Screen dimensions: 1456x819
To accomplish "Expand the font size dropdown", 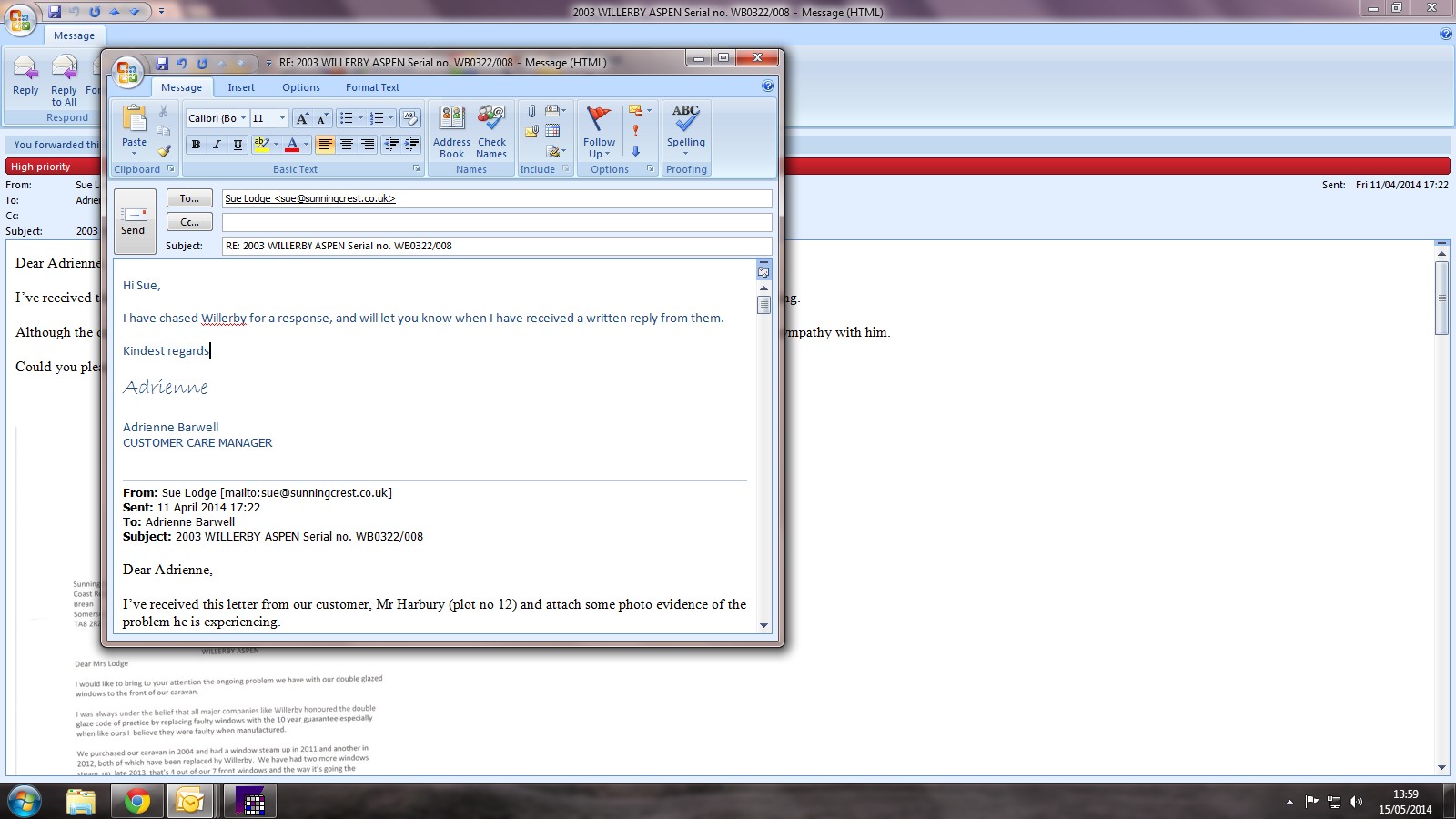I will pyautogui.click(x=282, y=118).
